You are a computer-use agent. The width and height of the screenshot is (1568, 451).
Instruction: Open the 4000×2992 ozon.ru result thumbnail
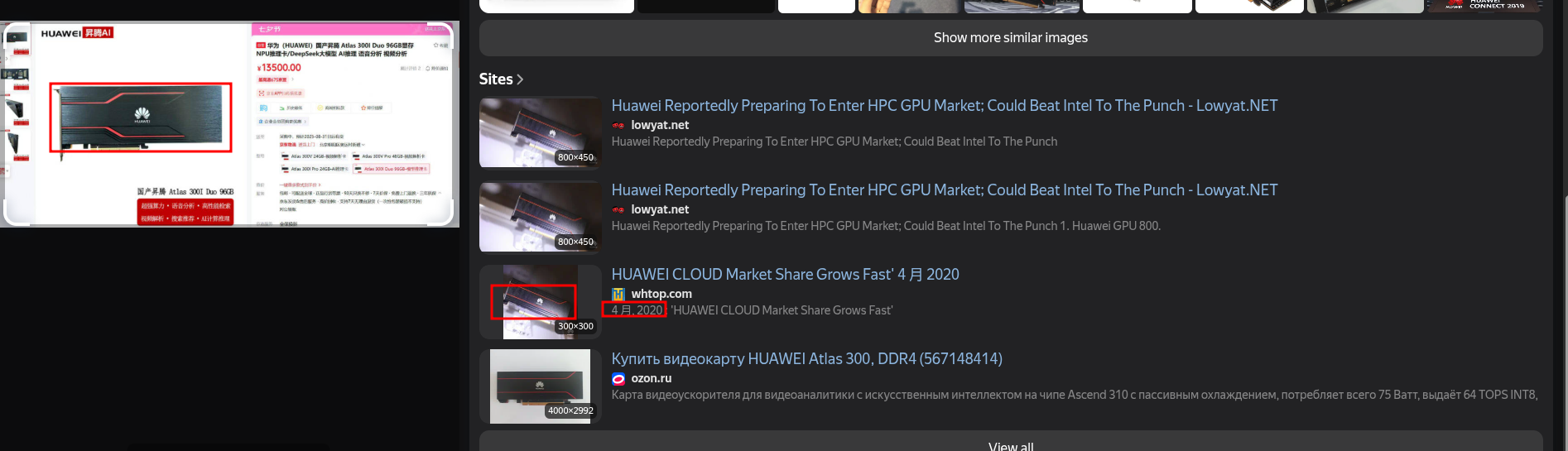pos(540,386)
